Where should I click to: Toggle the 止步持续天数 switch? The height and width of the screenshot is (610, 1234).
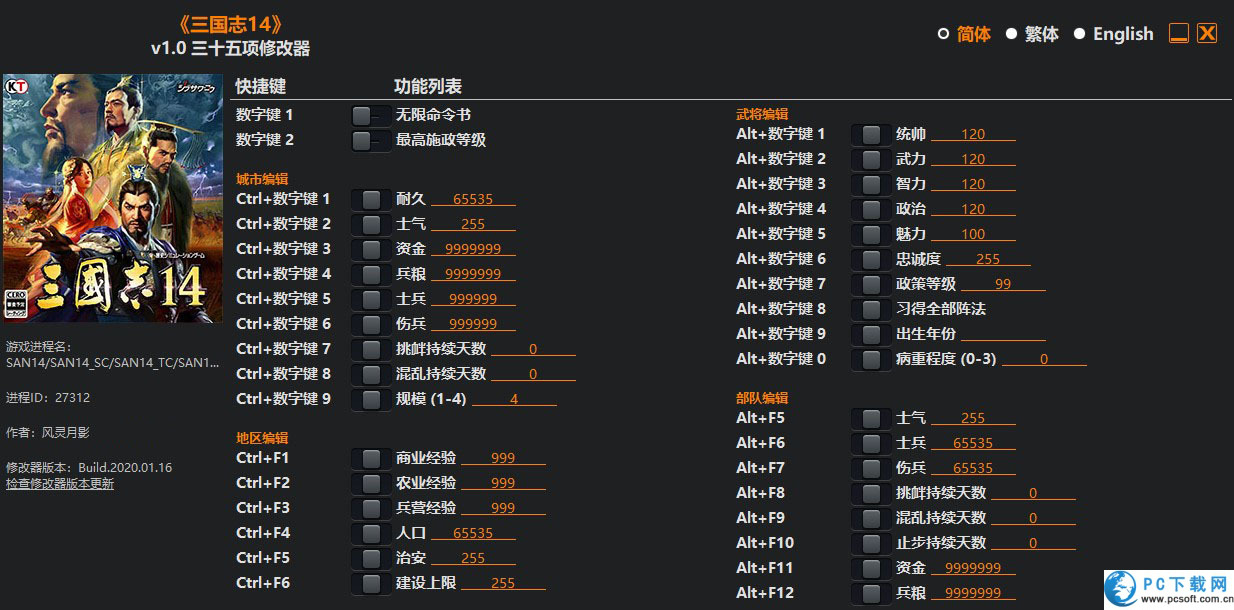(871, 543)
